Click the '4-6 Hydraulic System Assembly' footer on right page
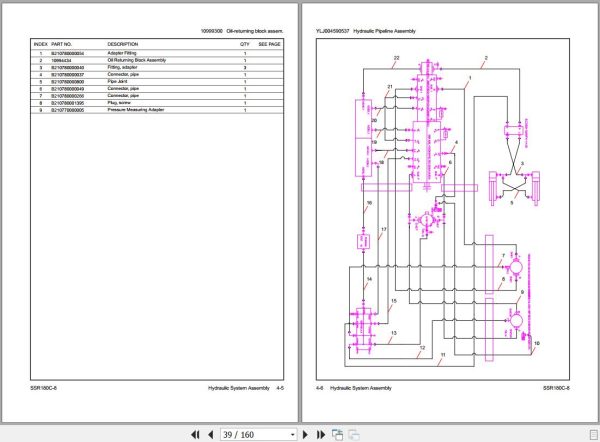The image size is (600, 442). coord(354,388)
